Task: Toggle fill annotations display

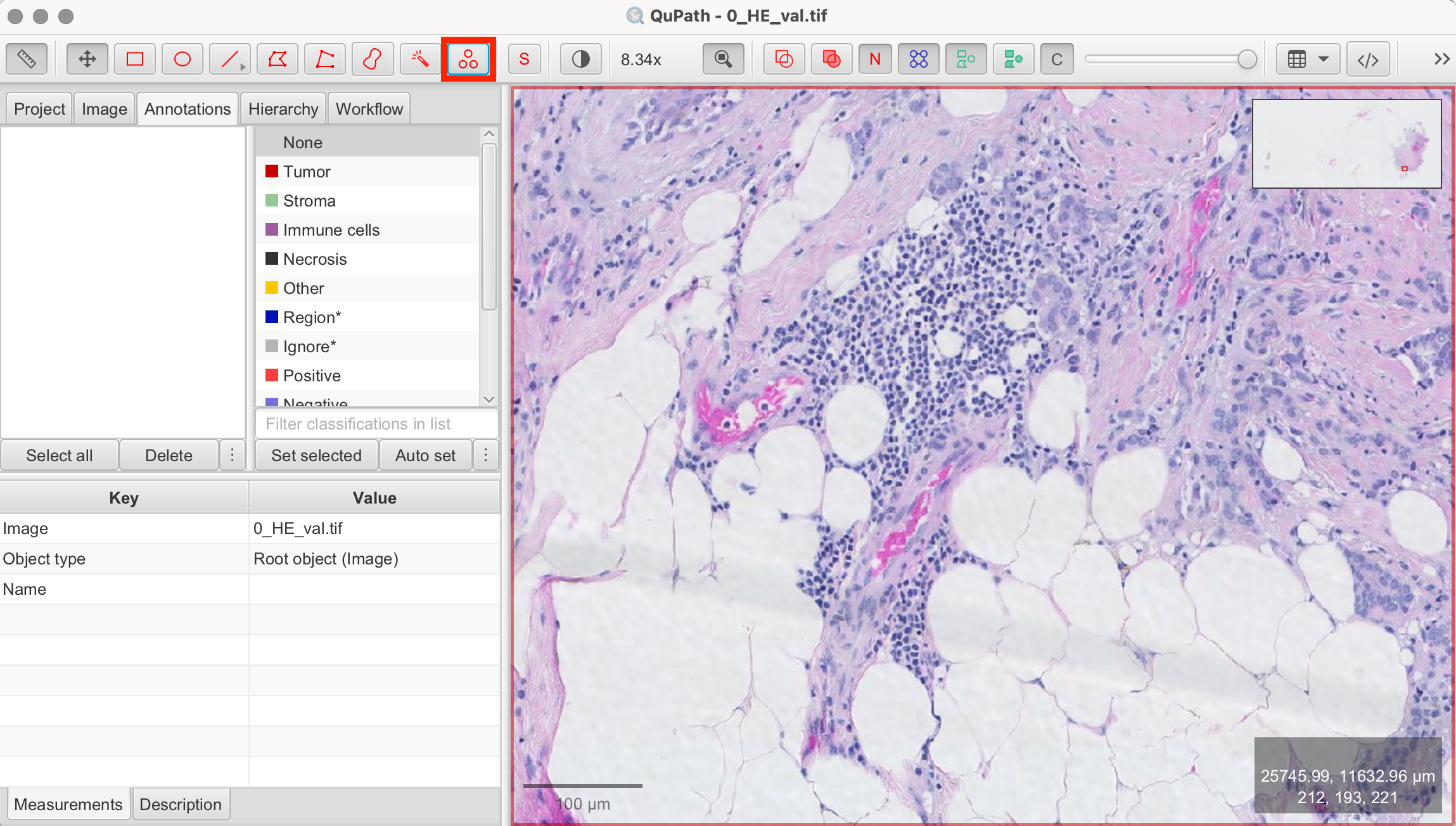Action: coord(831,60)
